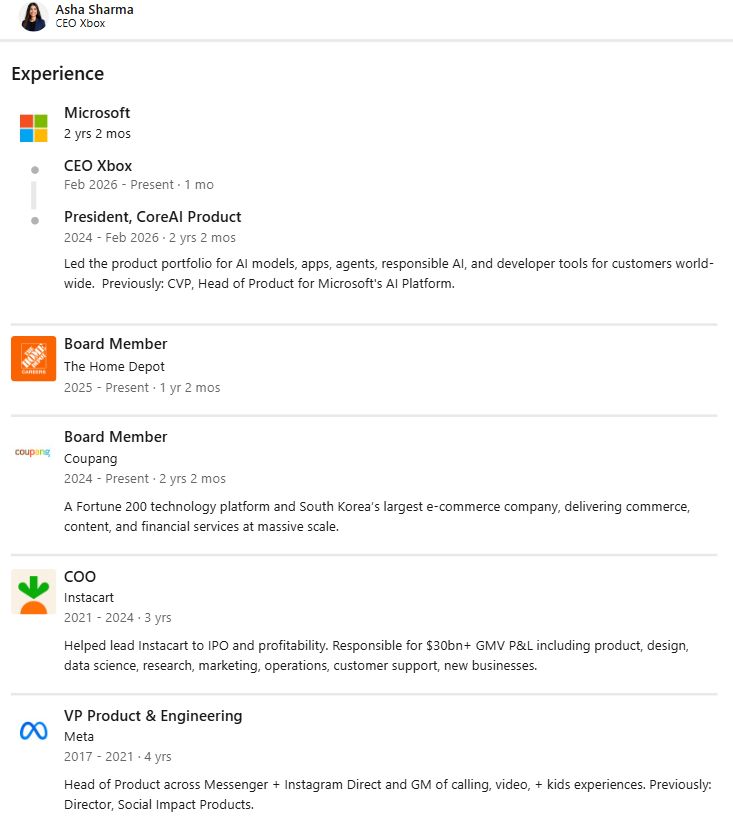Viewport: 733px width, 829px height.
Task: Click VP Product & Engineering title
Action: click(153, 716)
